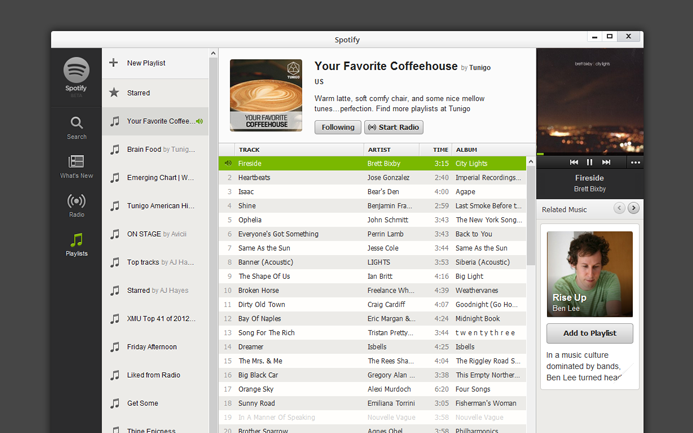Click the coffeehouse playlist cover art

[x=266, y=95]
